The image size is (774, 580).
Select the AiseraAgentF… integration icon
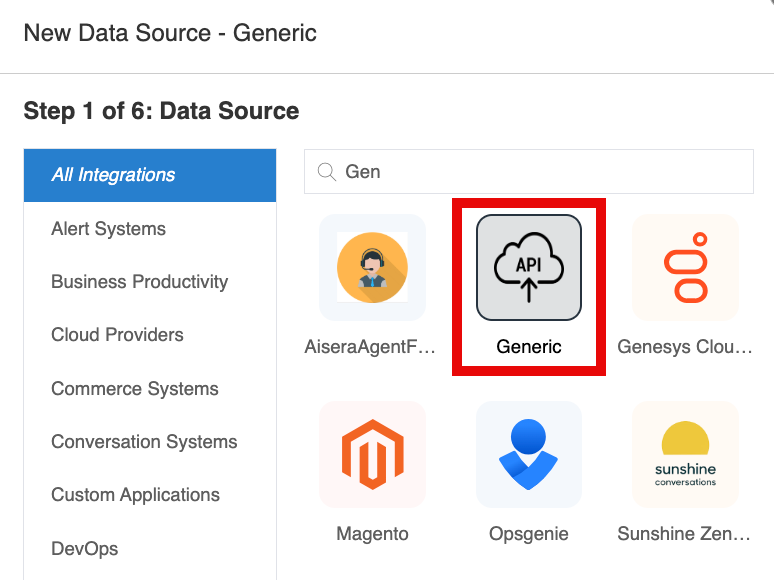pyautogui.click(x=372, y=267)
